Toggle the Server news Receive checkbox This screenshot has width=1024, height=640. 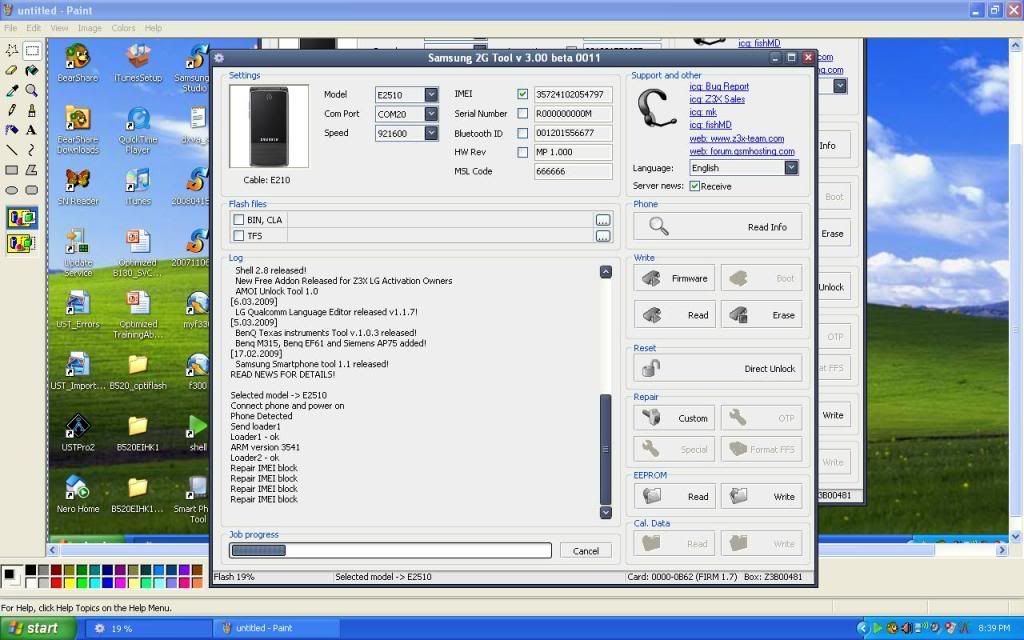click(x=695, y=186)
